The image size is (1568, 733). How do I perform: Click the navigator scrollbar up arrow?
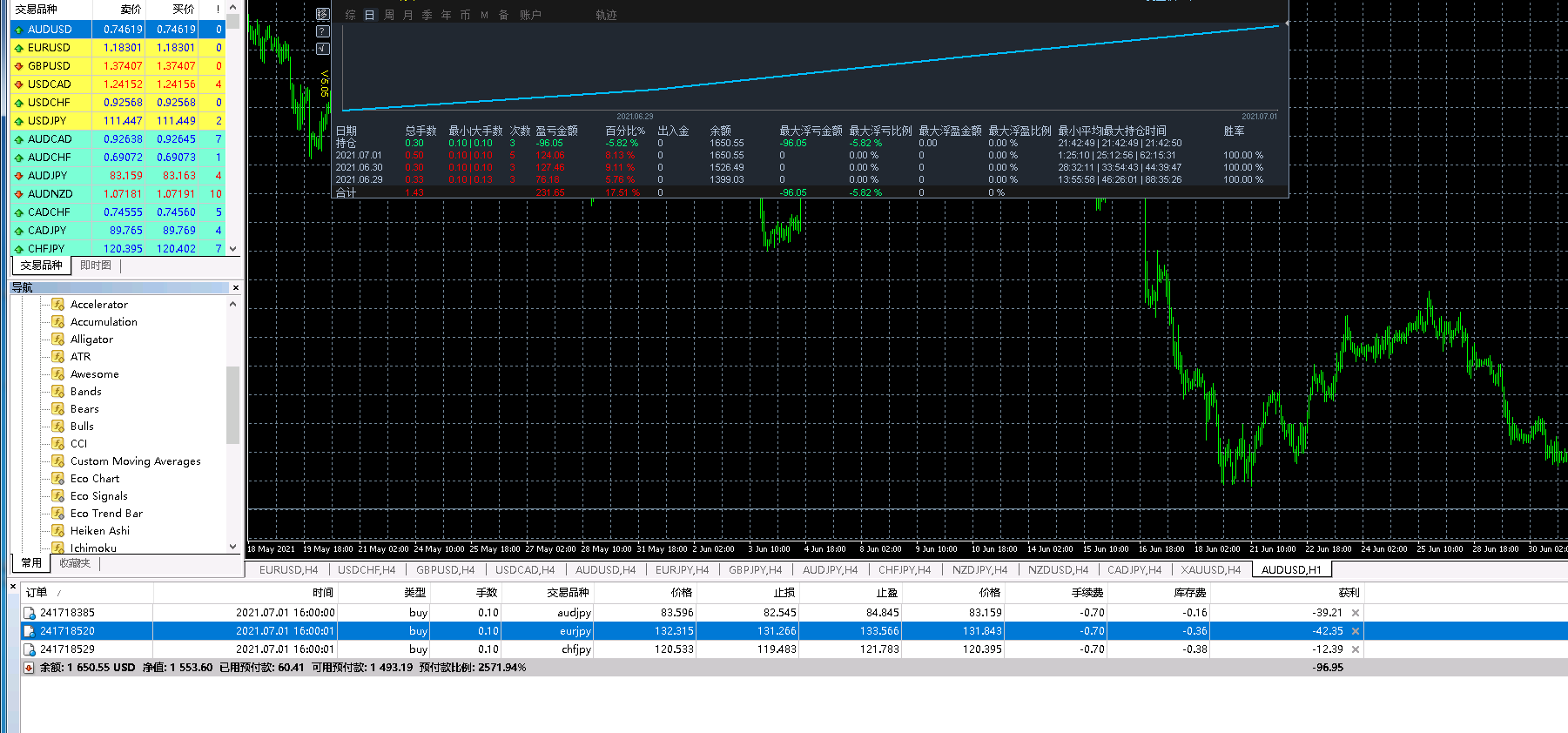click(232, 304)
